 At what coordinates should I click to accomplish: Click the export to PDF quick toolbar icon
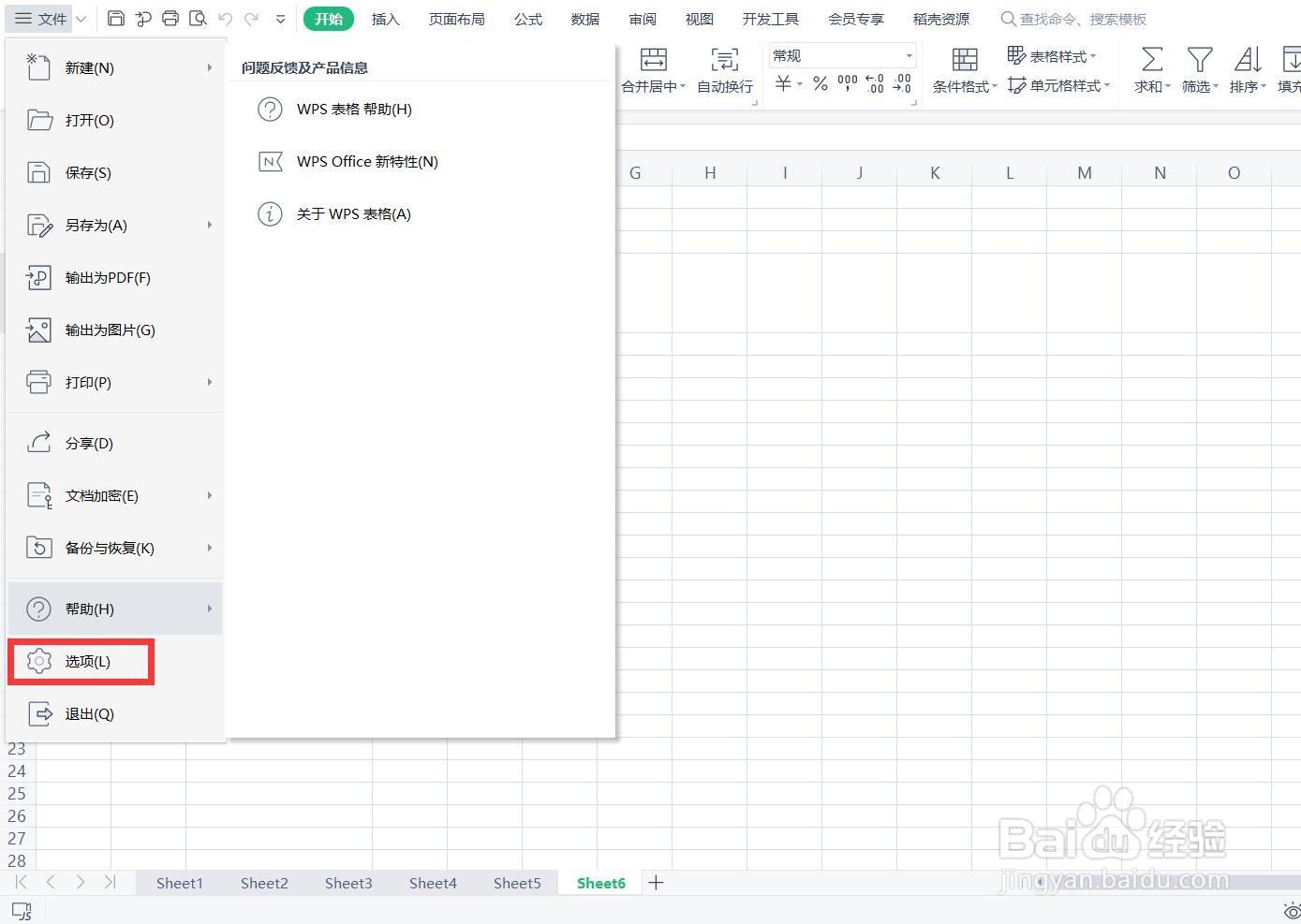(143, 19)
